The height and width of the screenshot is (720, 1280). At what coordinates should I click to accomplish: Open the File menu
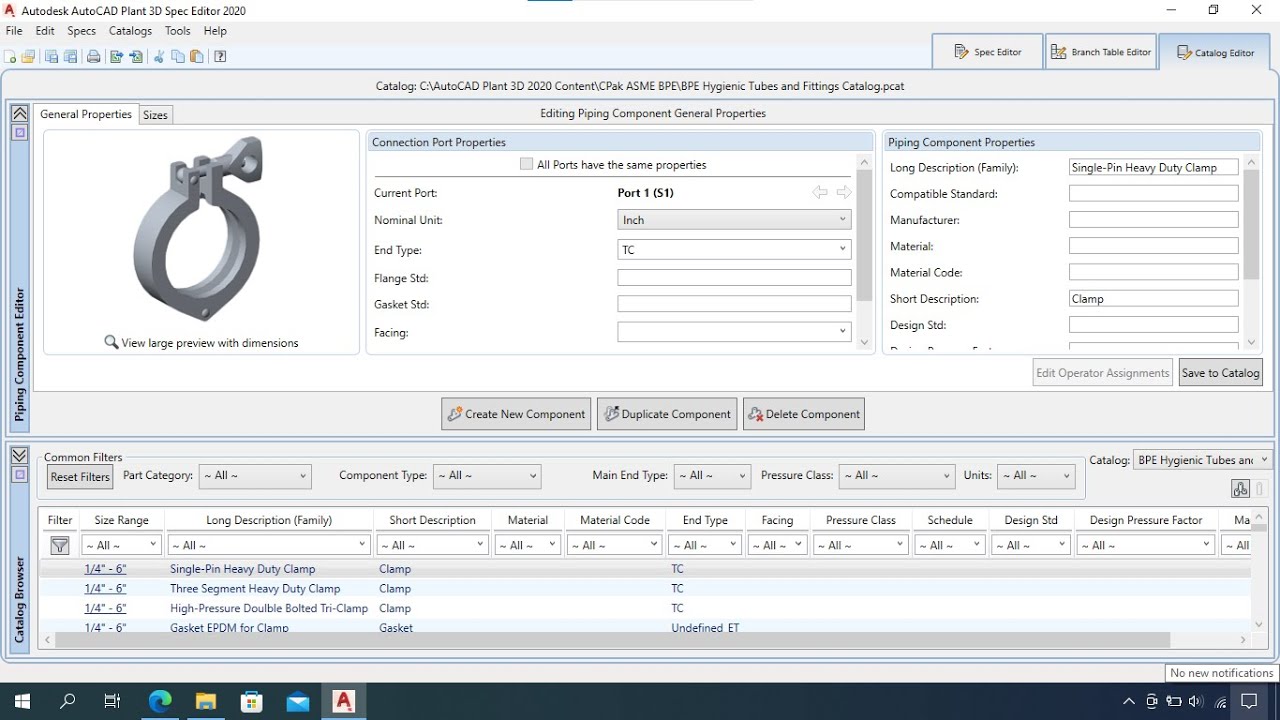pos(14,31)
